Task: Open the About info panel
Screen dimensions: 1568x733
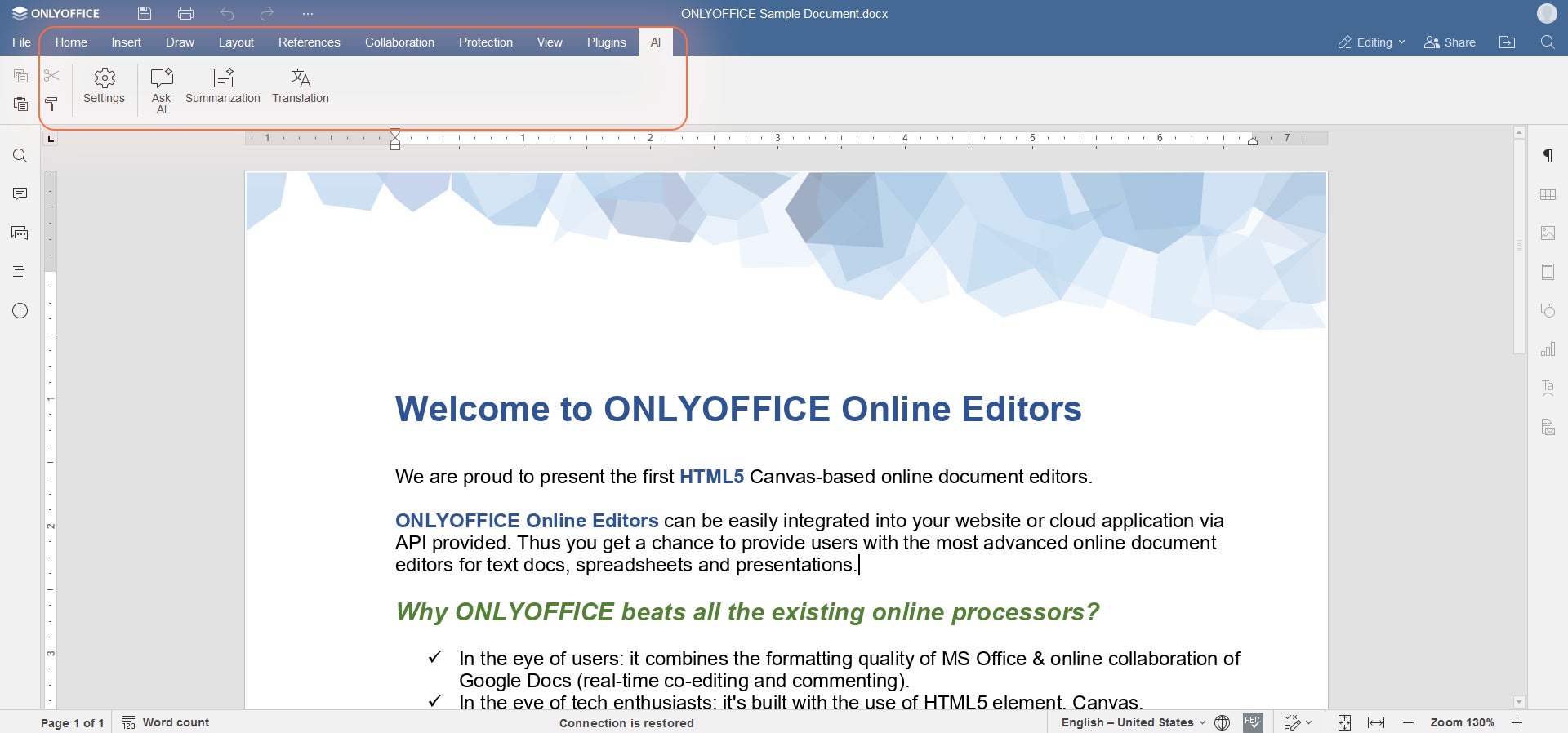Action: (20, 311)
